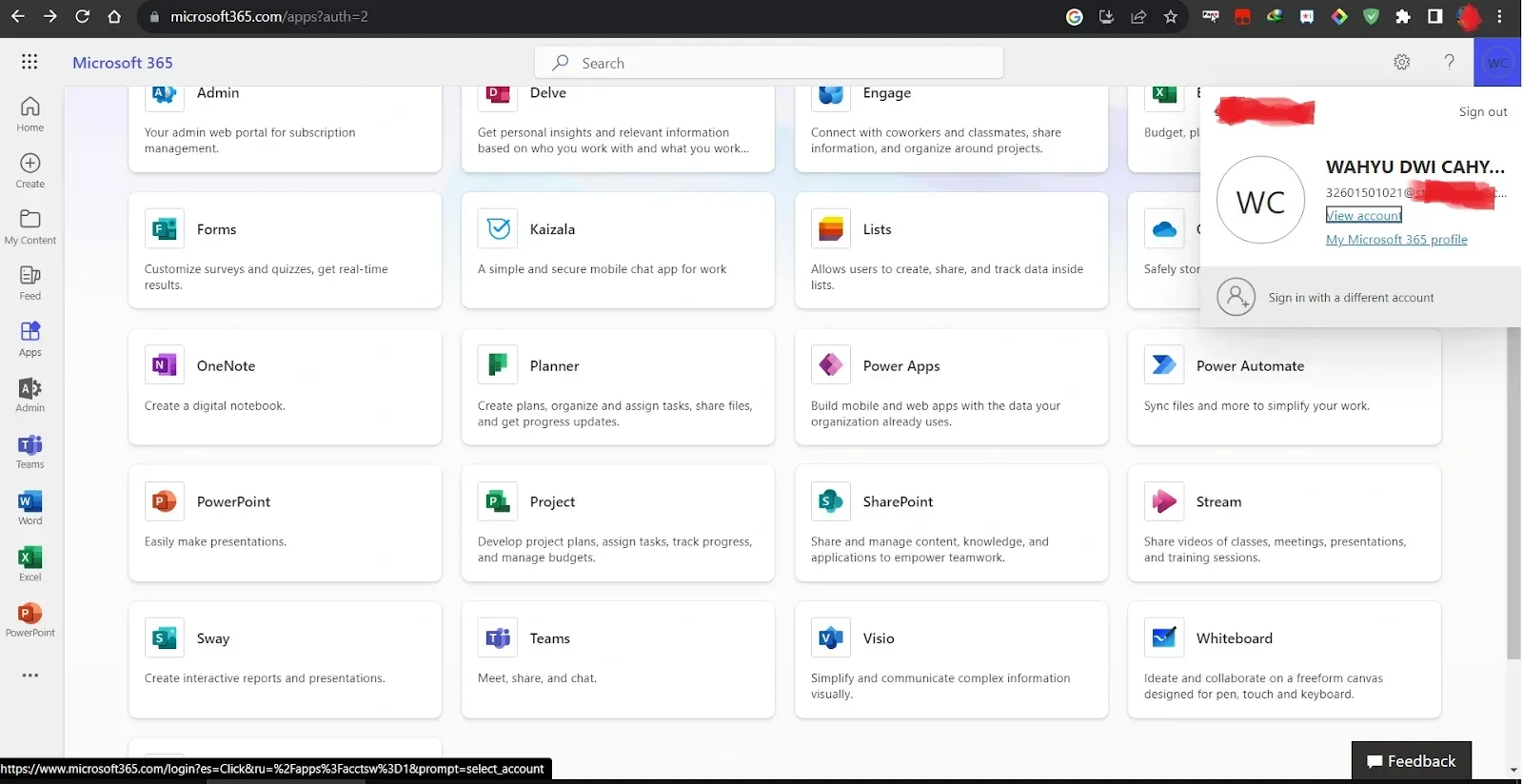This screenshot has width=1523, height=784.
Task: Open the Power Apps card icon
Action: (831, 365)
